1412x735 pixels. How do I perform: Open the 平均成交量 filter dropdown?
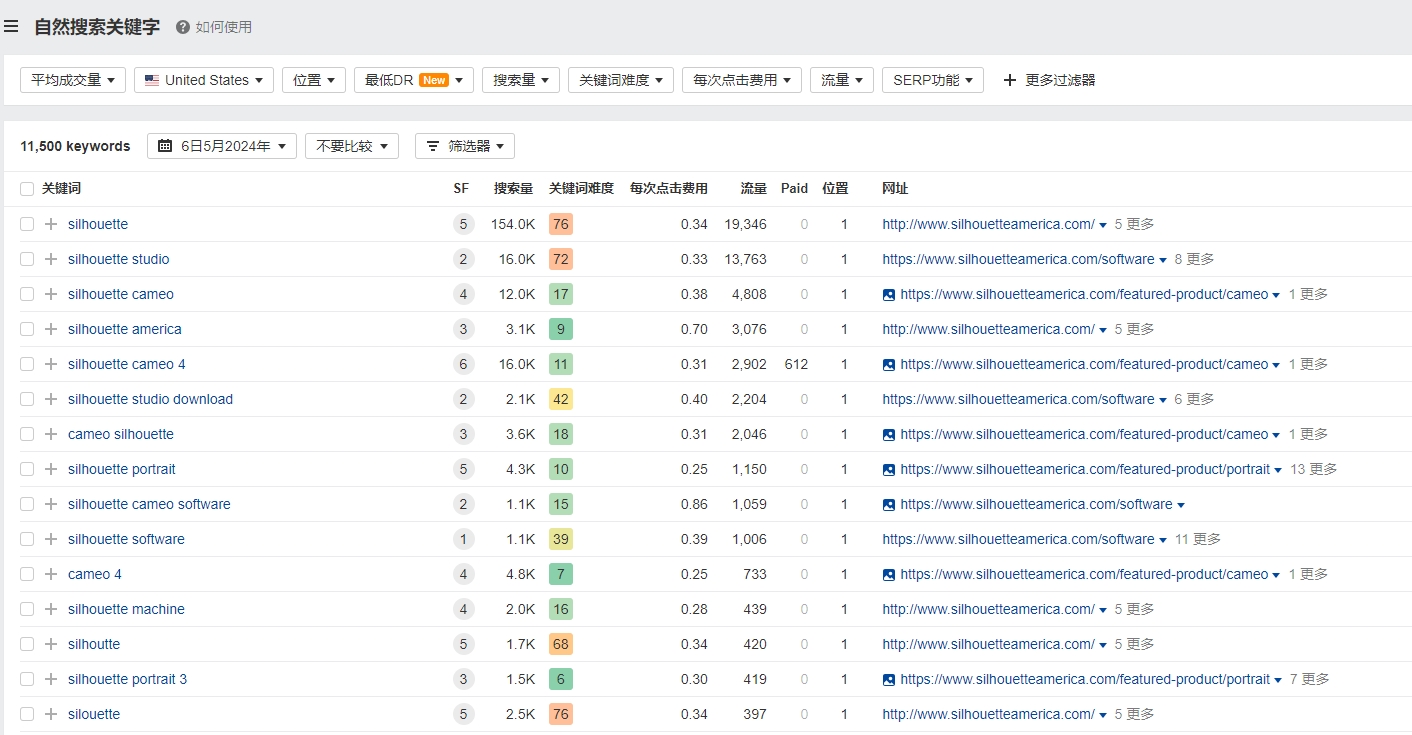point(73,80)
